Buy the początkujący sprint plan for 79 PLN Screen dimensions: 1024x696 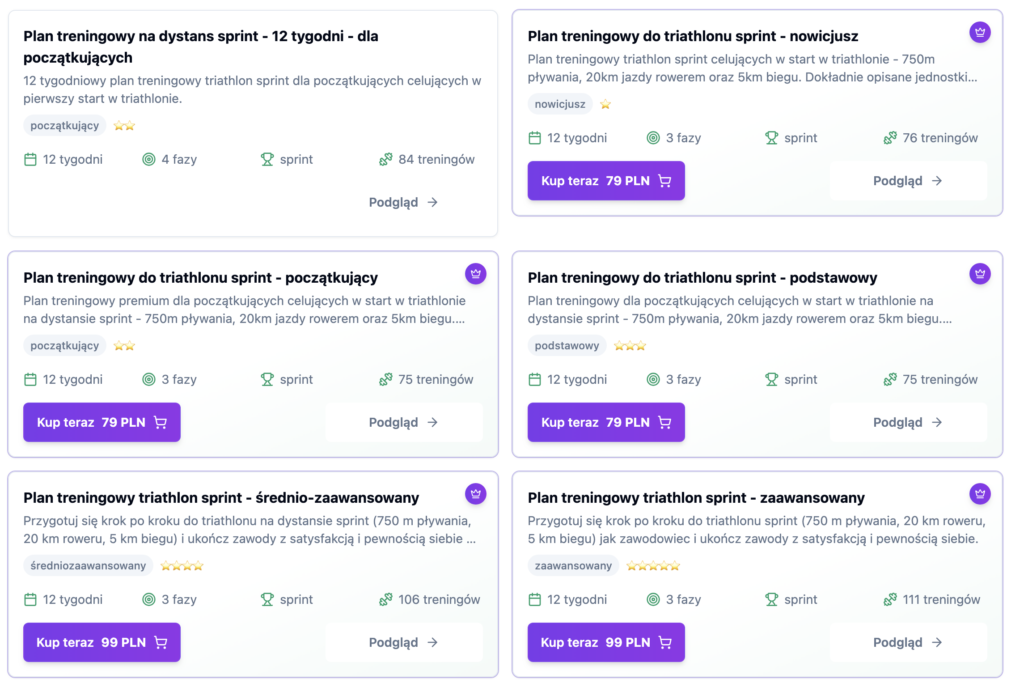point(102,422)
